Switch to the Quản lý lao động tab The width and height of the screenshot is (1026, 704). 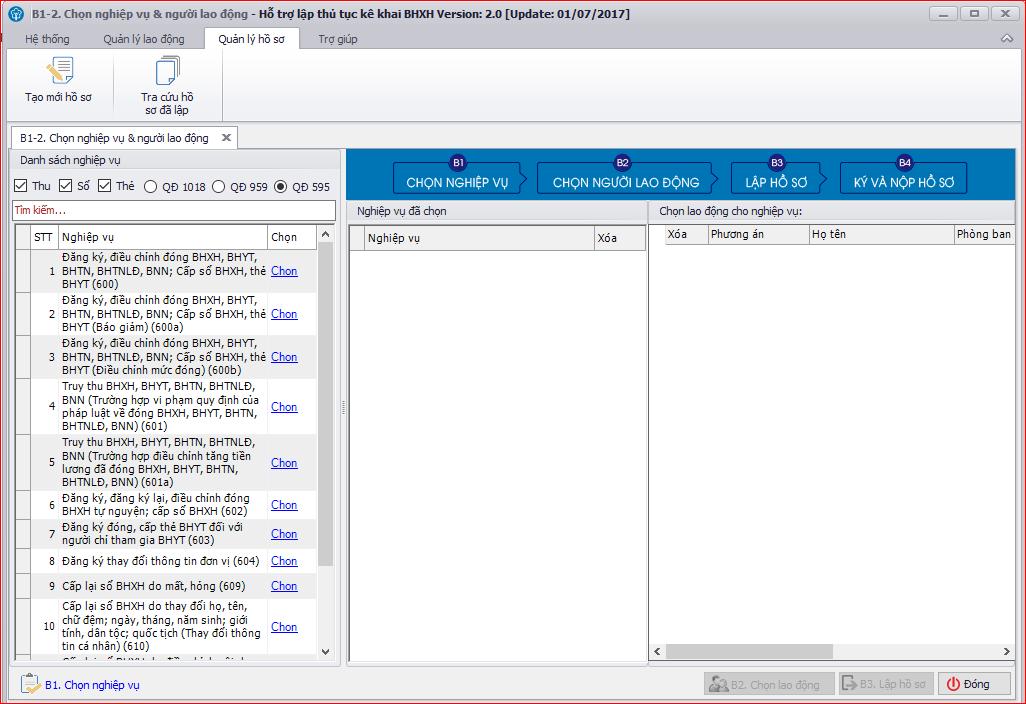click(x=144, y=39)
